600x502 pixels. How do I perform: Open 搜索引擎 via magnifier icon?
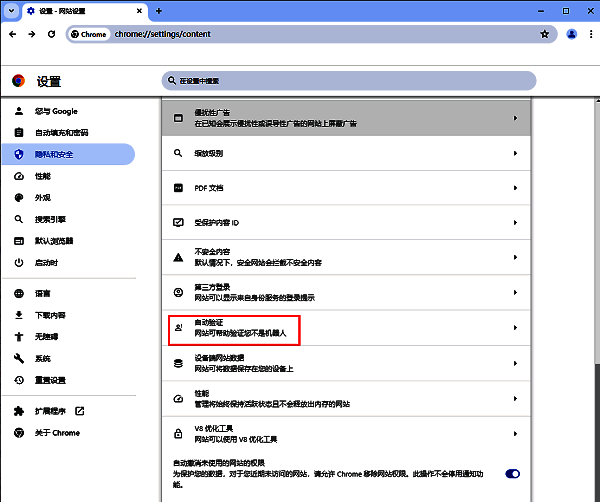click(x=18, y=219)
